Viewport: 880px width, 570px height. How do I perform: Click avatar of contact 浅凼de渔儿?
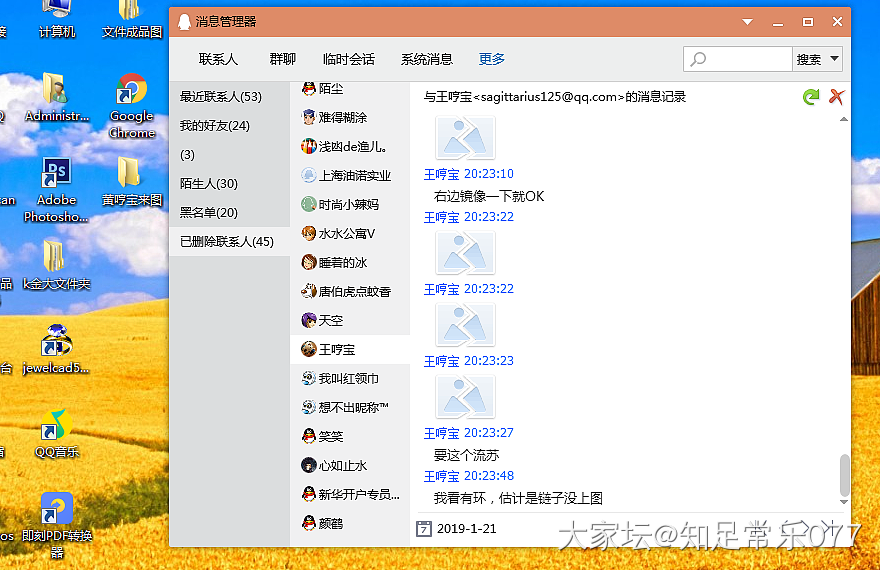(309, 146)
